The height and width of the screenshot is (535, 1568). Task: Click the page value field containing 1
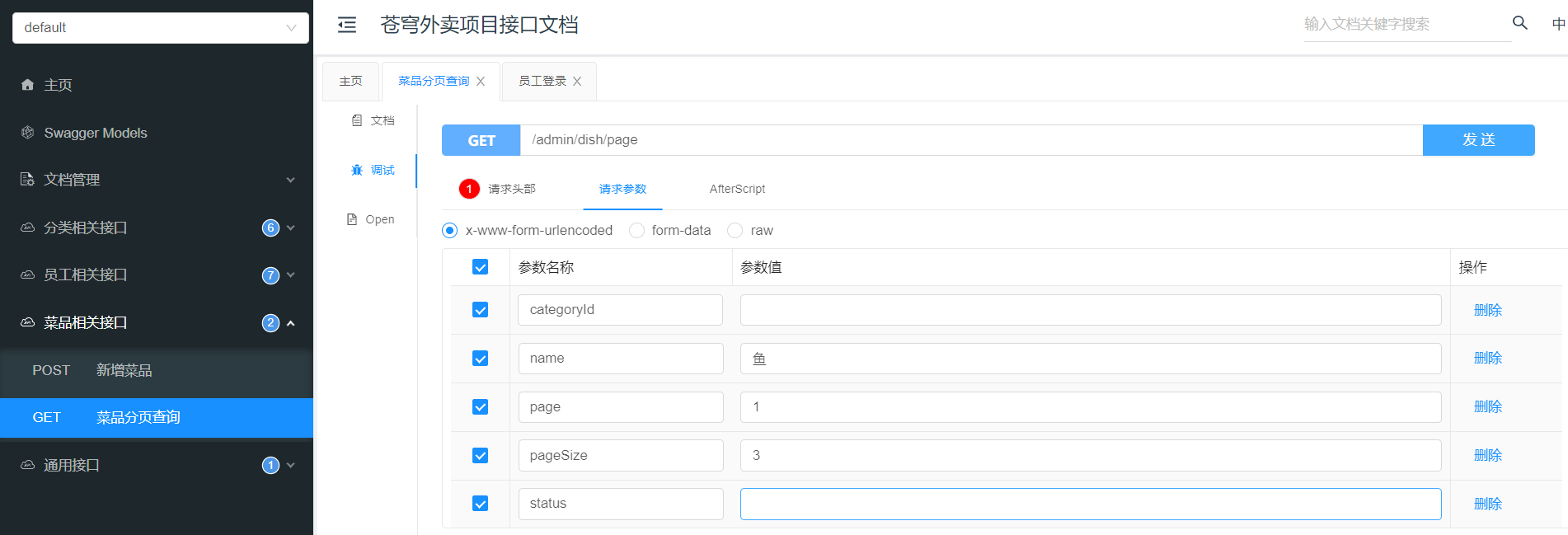pos(1091,407)
